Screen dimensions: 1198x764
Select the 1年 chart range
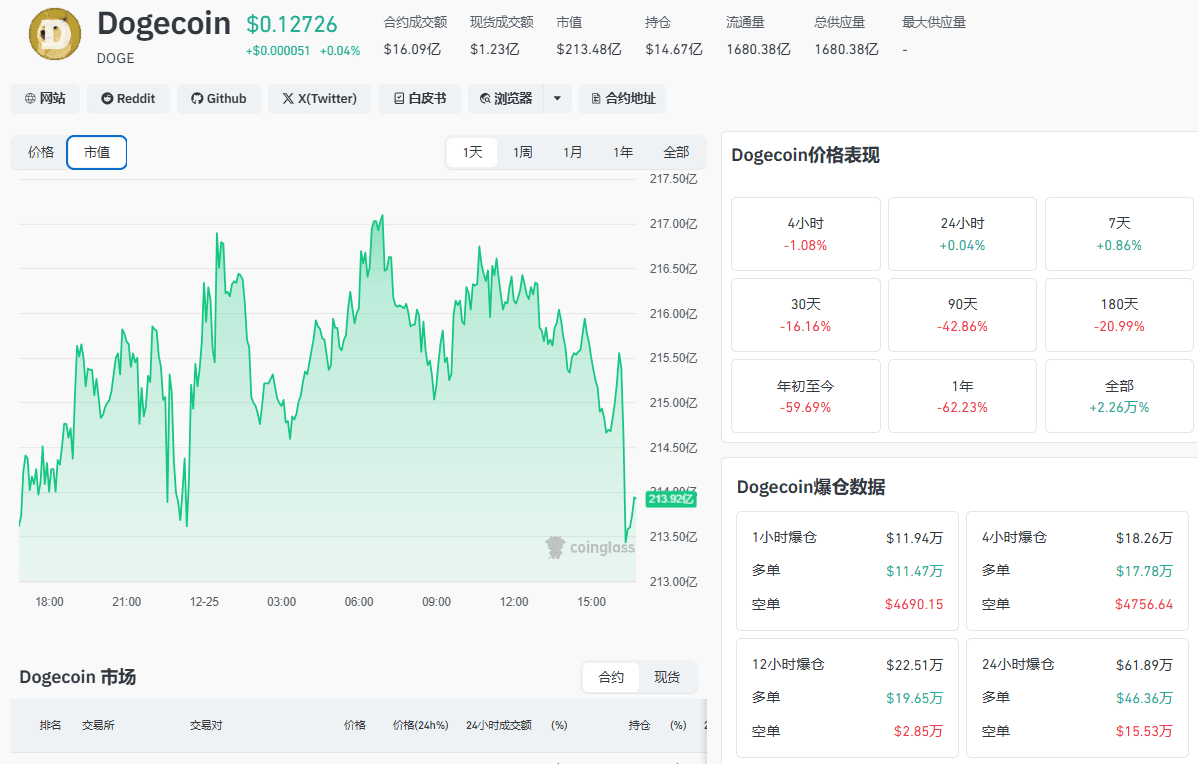point(623,152)
